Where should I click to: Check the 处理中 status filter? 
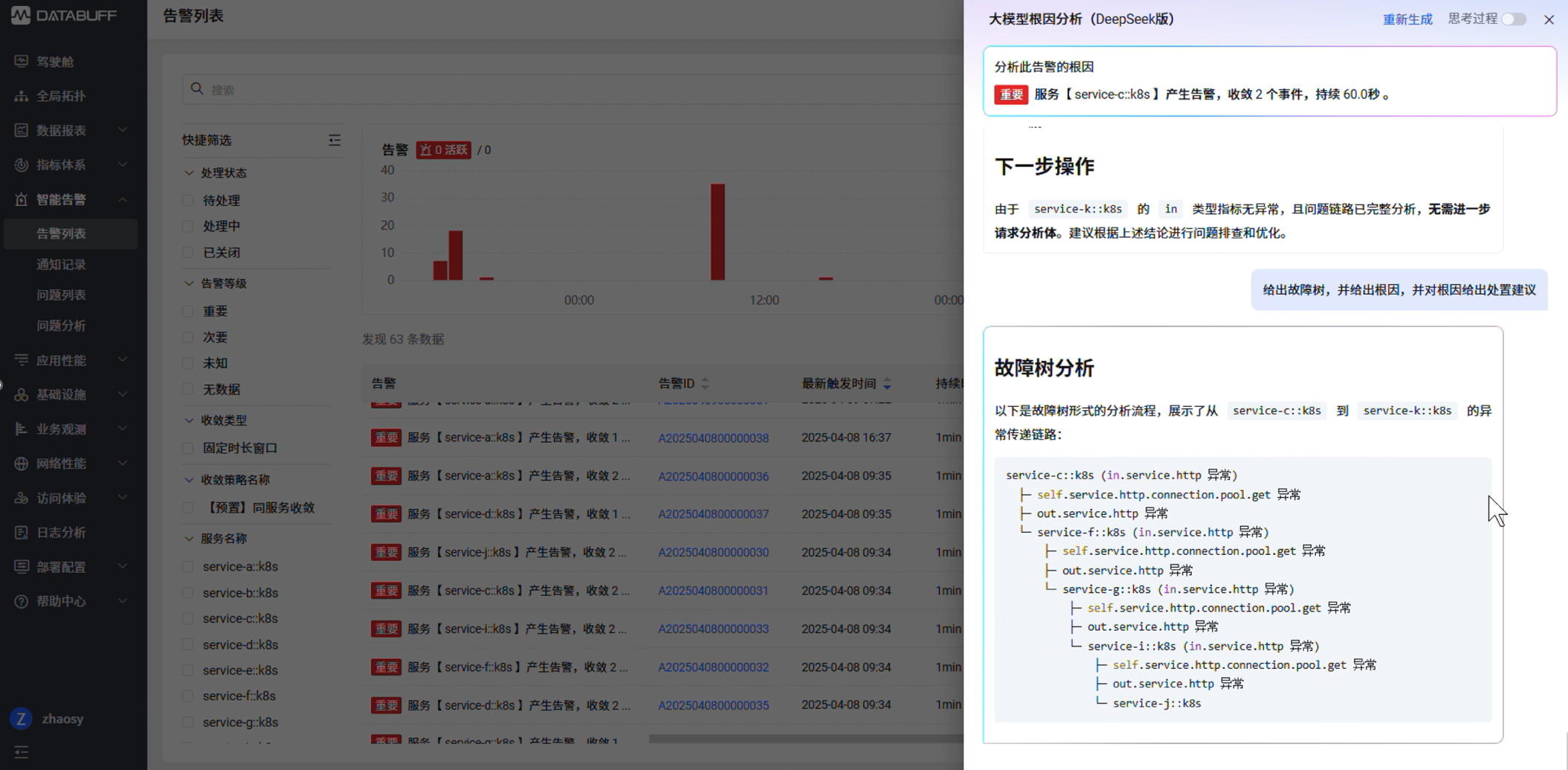[x=188, y=226]
